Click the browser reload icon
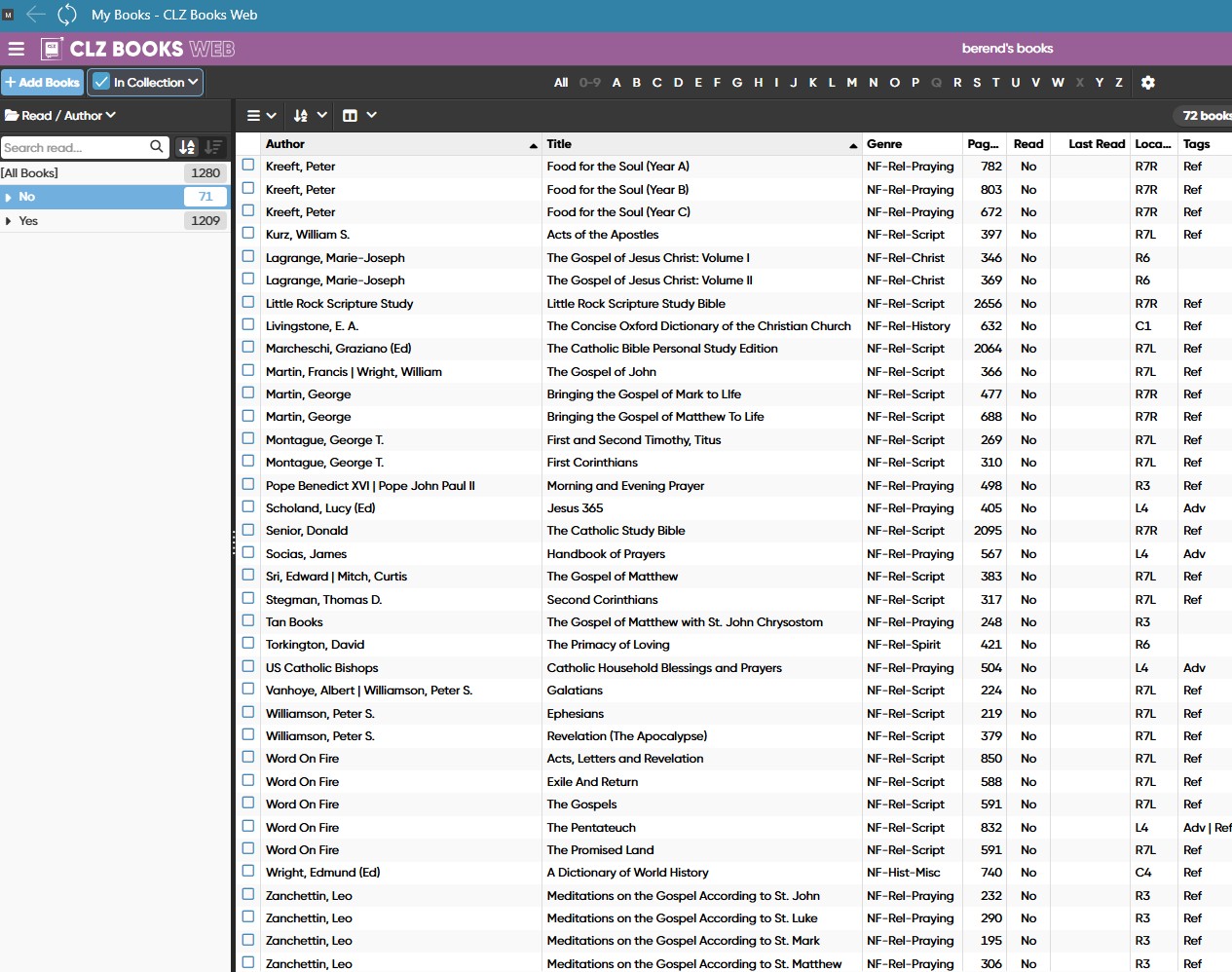The image size is (1232, 972). [x=67, y=15]
